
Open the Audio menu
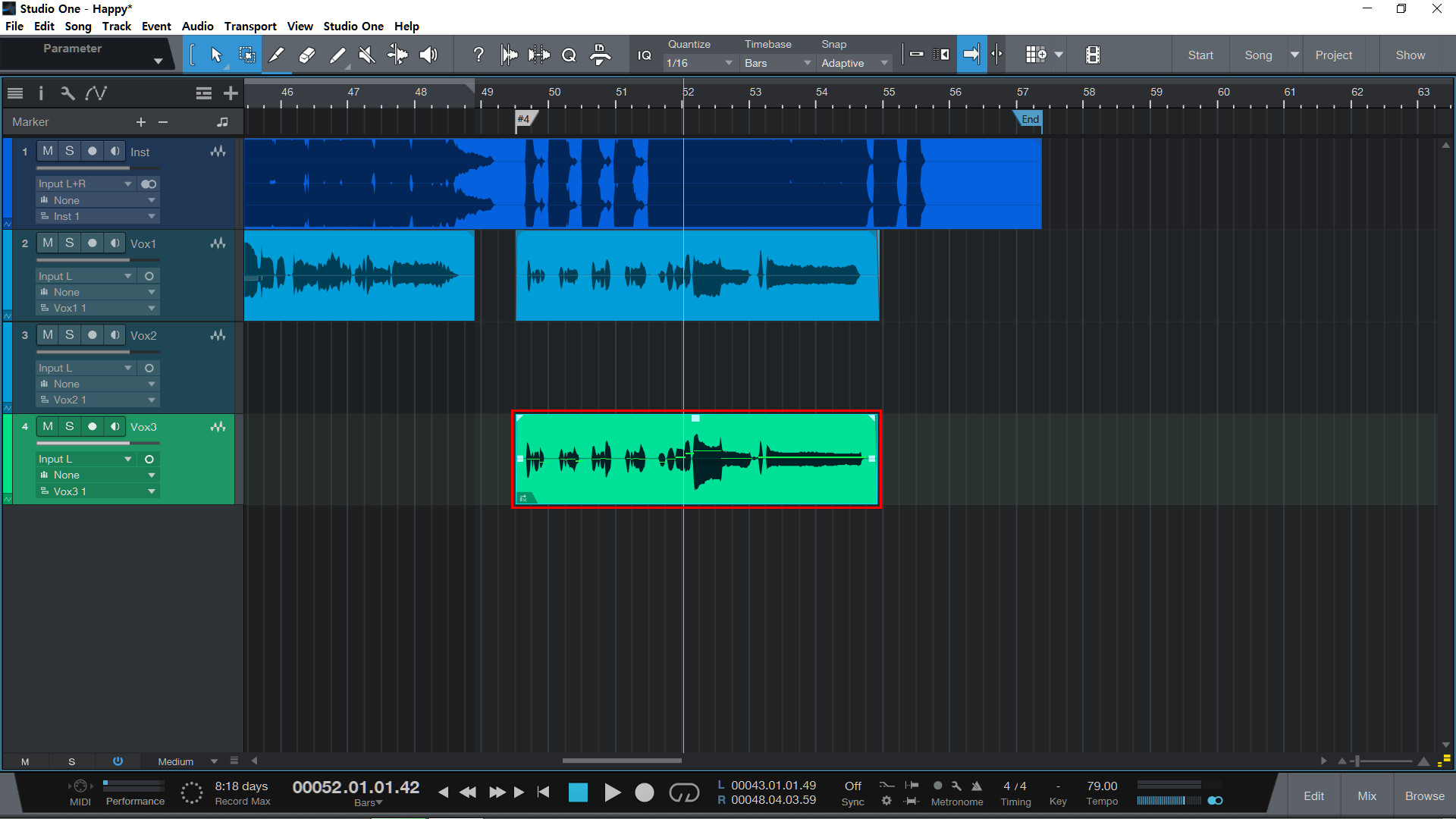[197, 26]
